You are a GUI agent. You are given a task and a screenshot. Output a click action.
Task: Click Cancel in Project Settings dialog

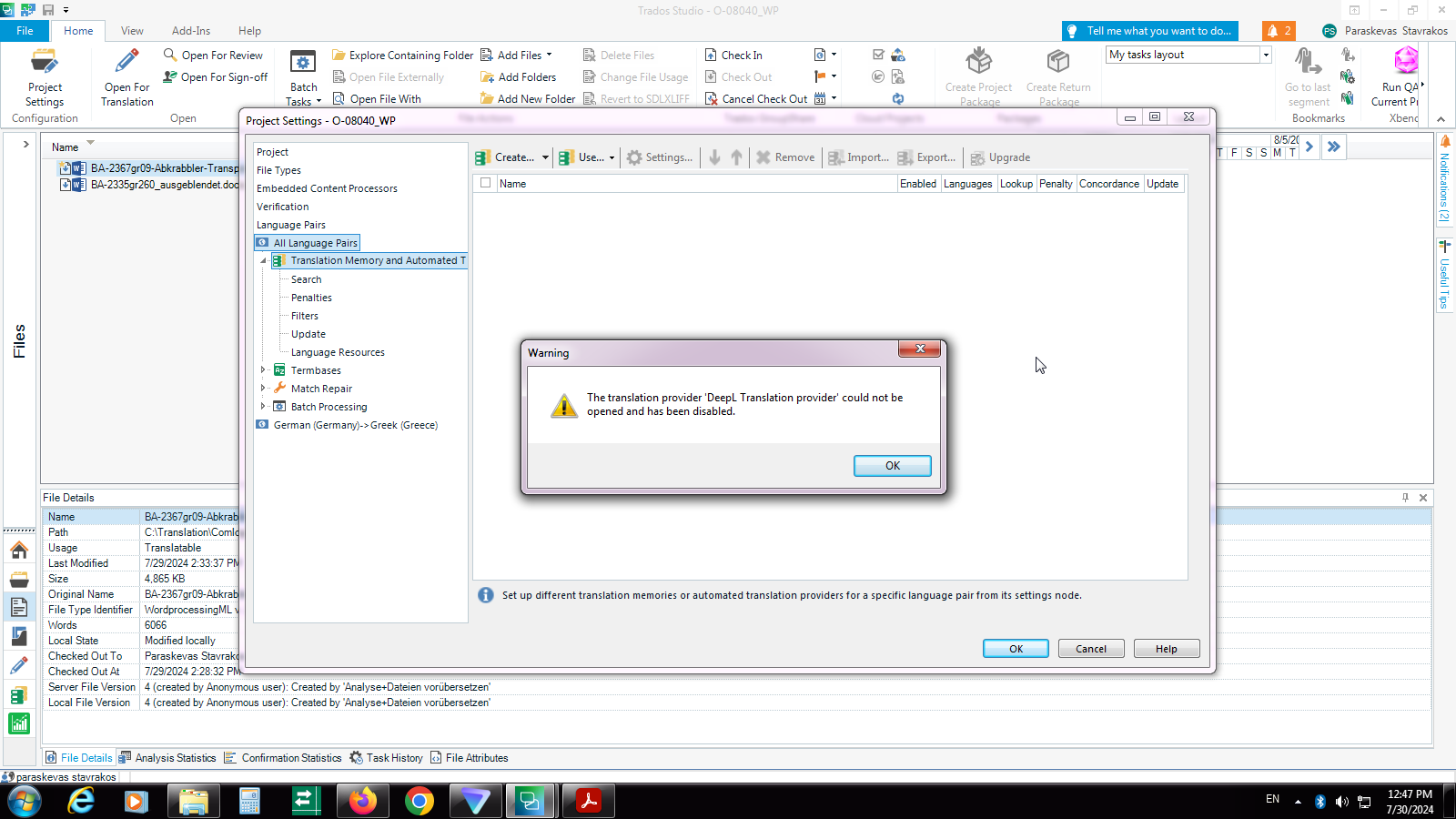pos(1090,649)
